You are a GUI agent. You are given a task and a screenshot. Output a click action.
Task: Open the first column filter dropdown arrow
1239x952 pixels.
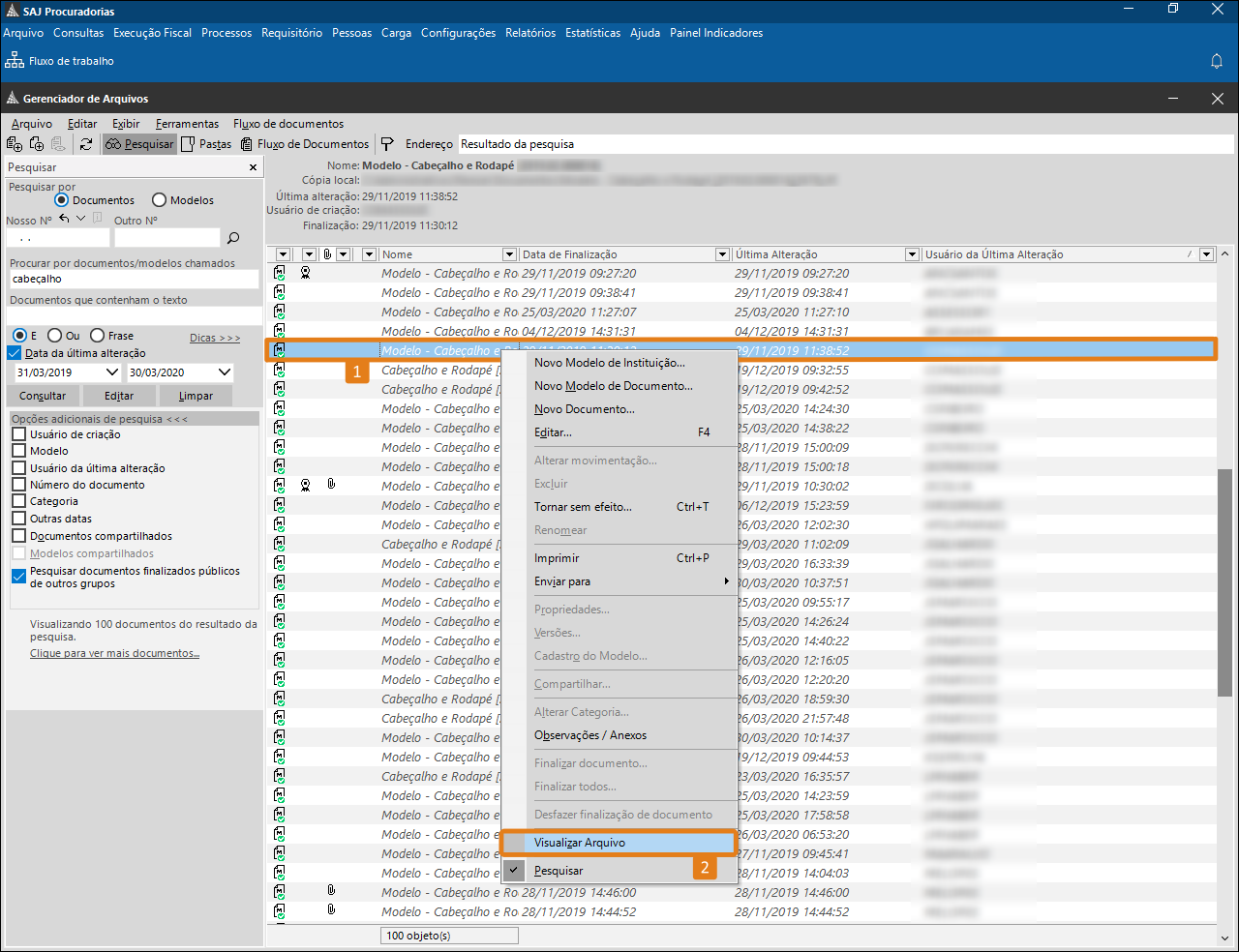click(283, 254)
